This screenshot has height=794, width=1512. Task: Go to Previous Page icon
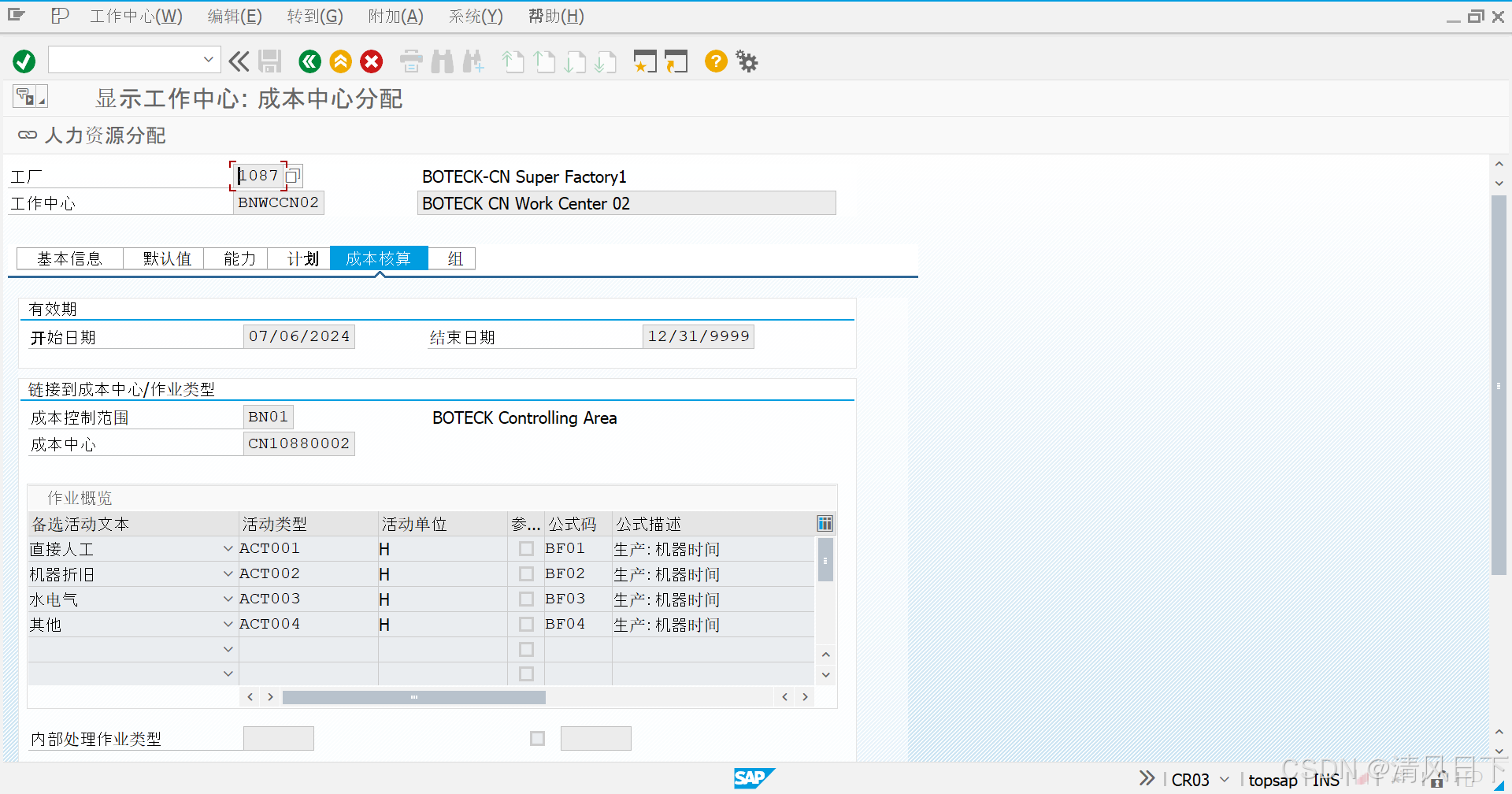(544, 61)
